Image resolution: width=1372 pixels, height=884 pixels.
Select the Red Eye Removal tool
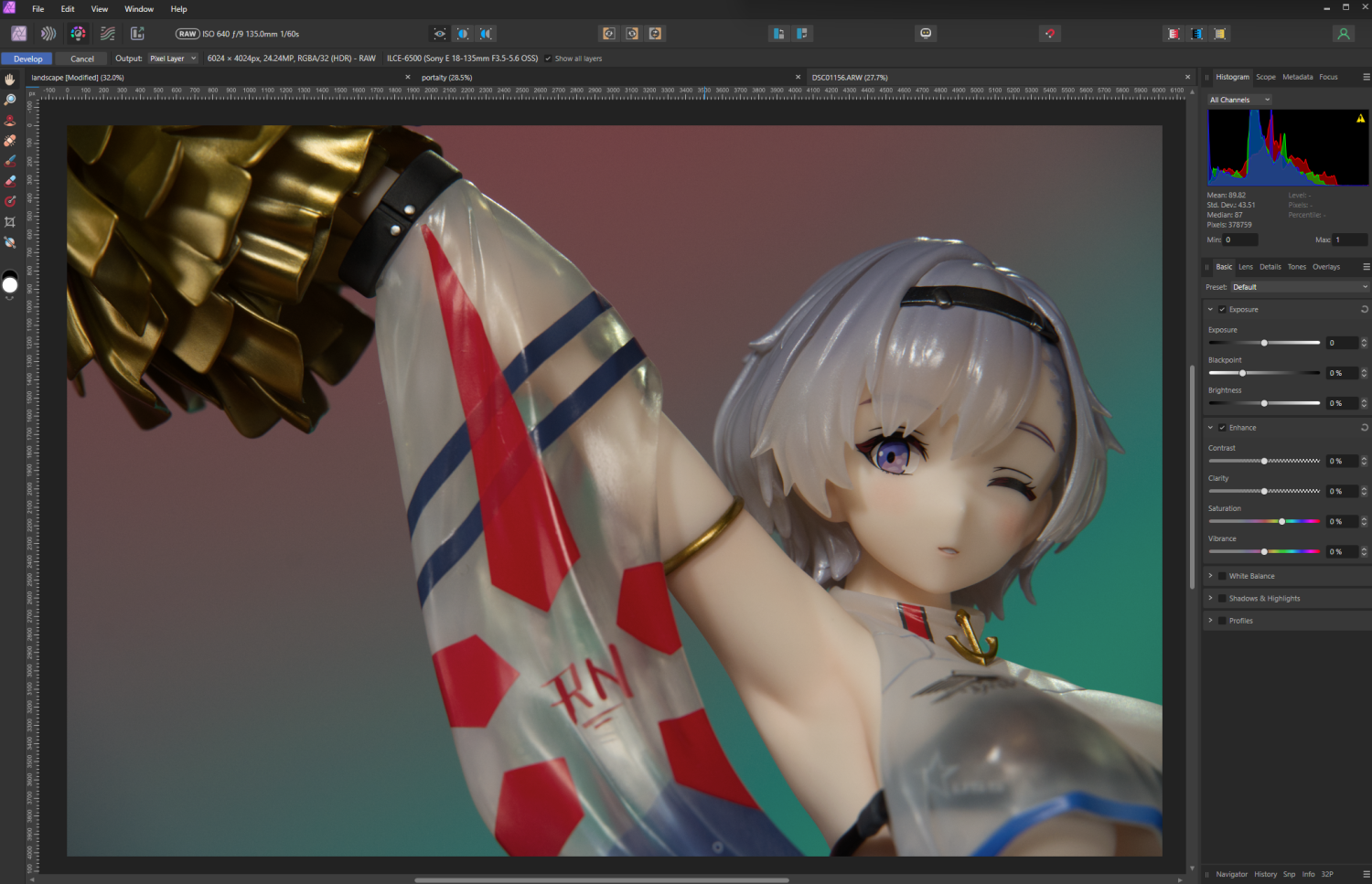(9, 120)
